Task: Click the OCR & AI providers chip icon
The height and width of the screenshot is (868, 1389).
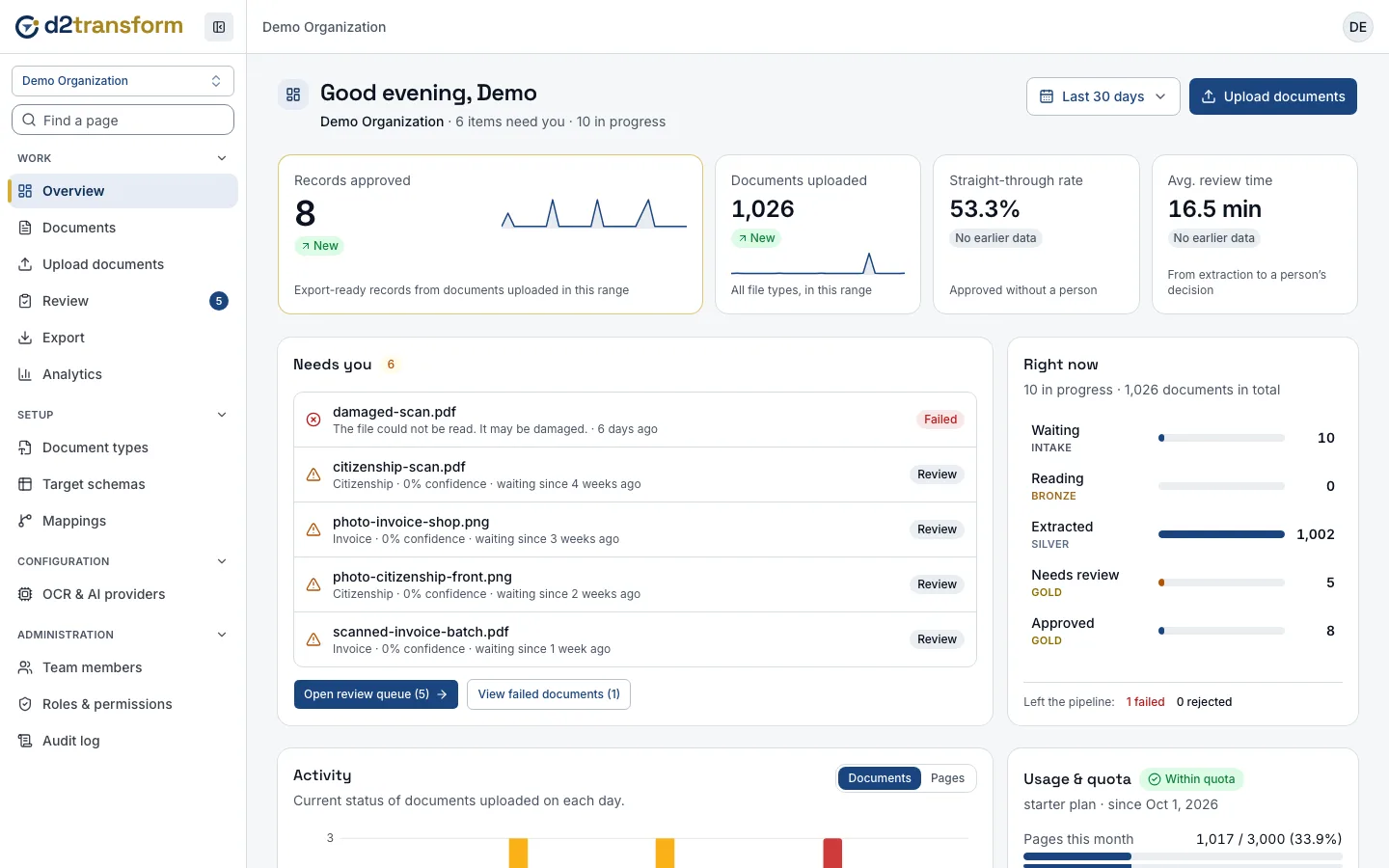Action: (25, 594)
